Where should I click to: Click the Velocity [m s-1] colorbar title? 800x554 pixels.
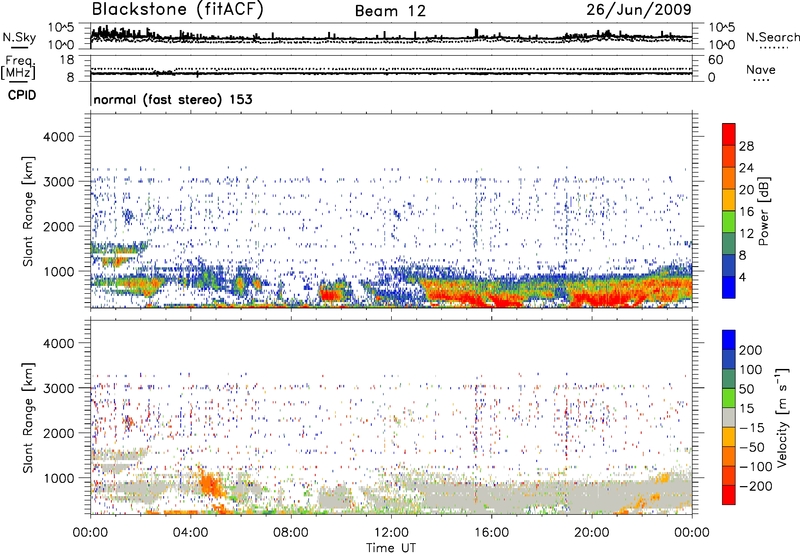tap(783, 417)
